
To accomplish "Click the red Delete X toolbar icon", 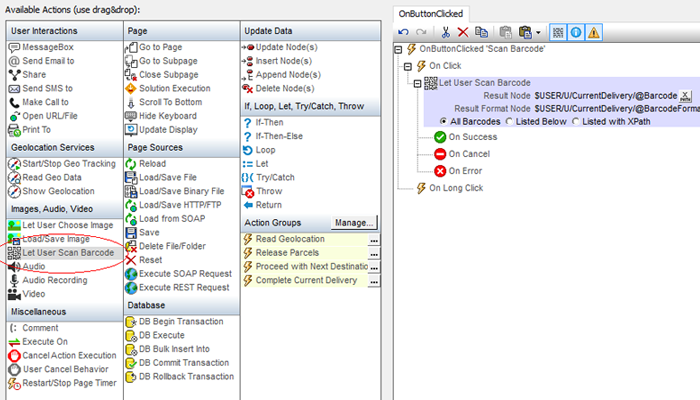I will pos(462,32).
